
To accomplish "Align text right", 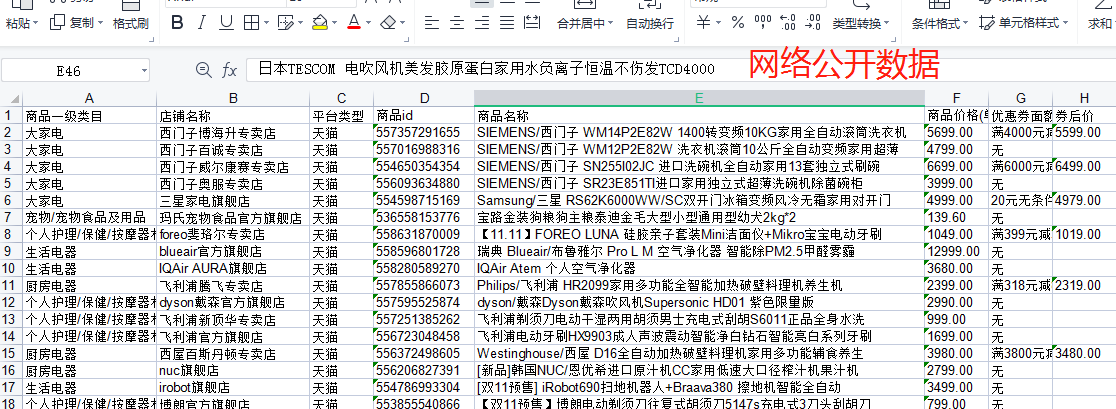I will [483, 23].
